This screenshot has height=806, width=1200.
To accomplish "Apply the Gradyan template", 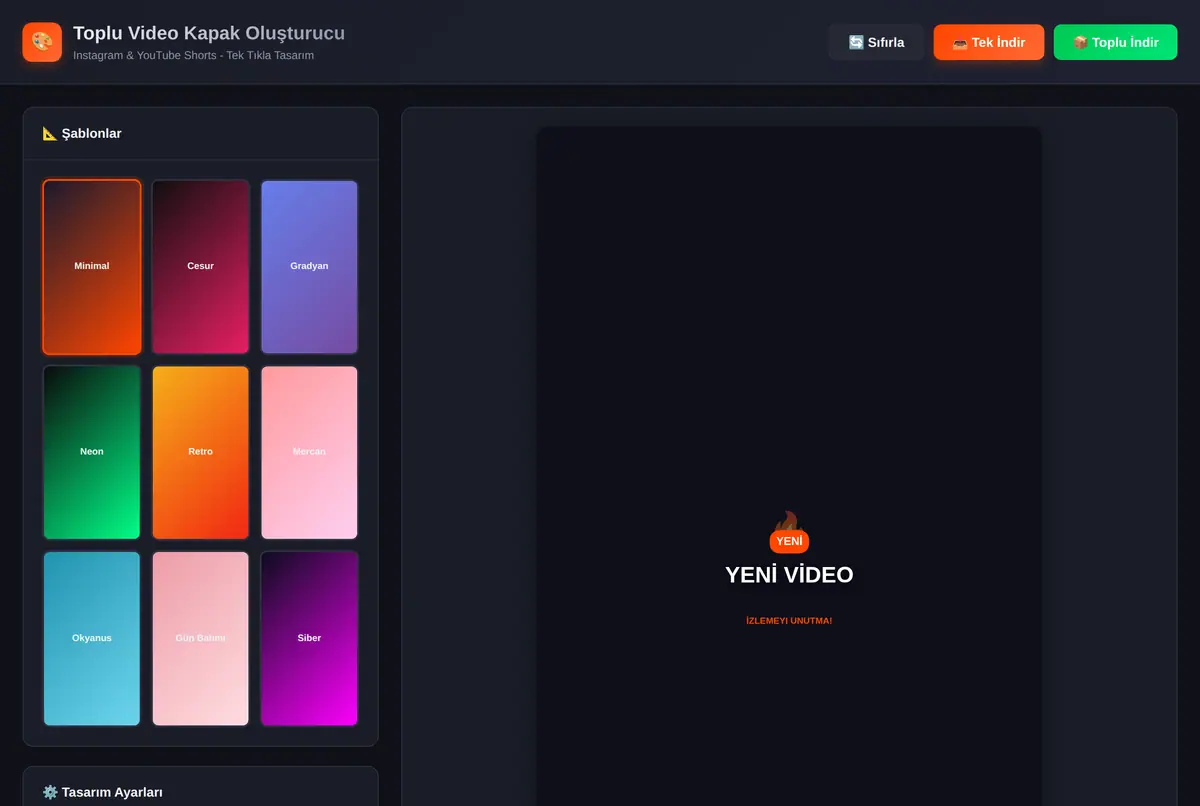I will click(309, 267).
